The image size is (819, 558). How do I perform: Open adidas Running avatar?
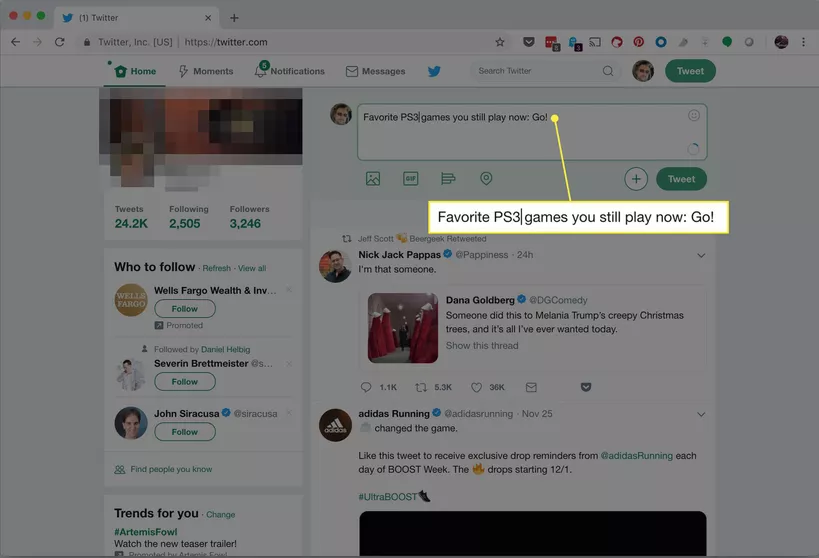click(335, 425)
